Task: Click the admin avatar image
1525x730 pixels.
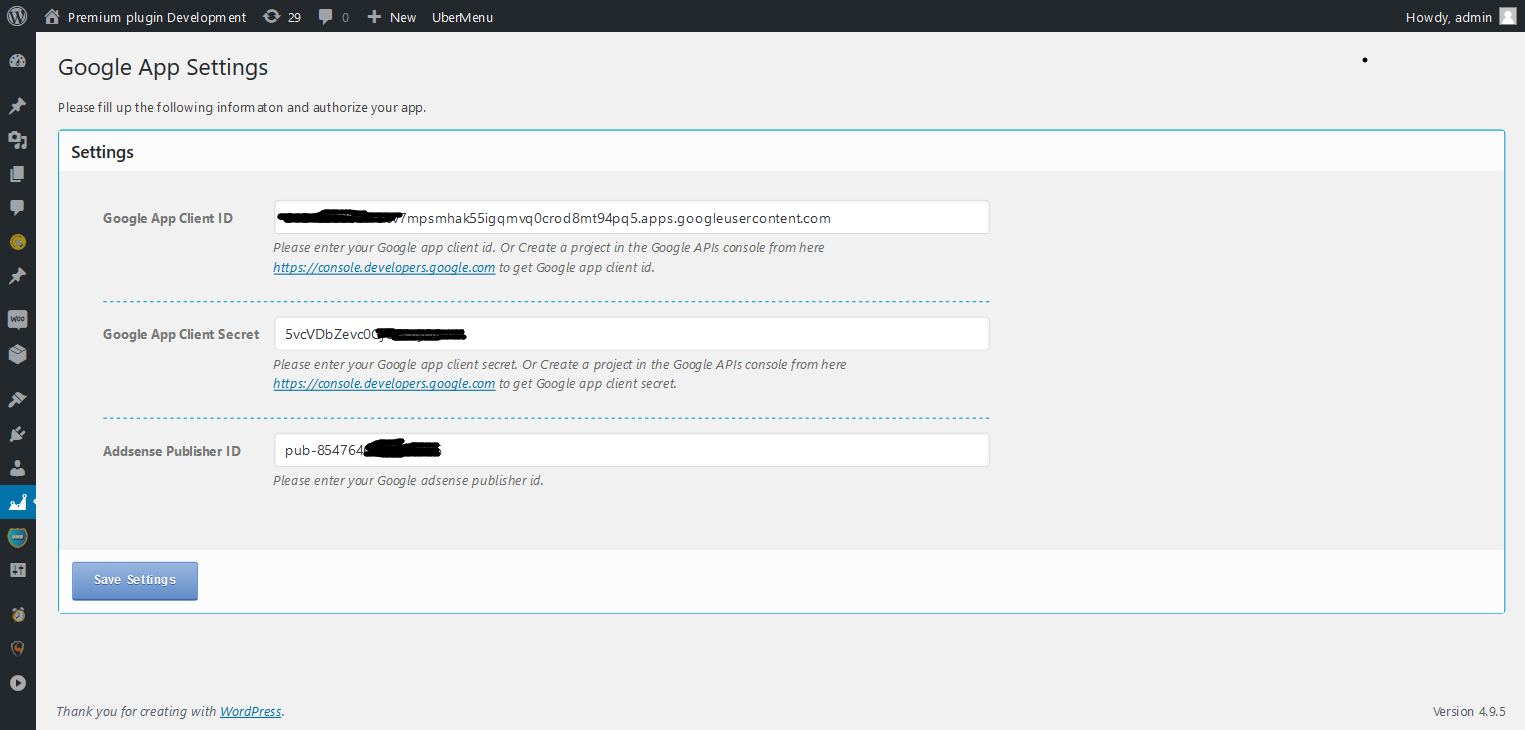Action: click(1507, 16)
